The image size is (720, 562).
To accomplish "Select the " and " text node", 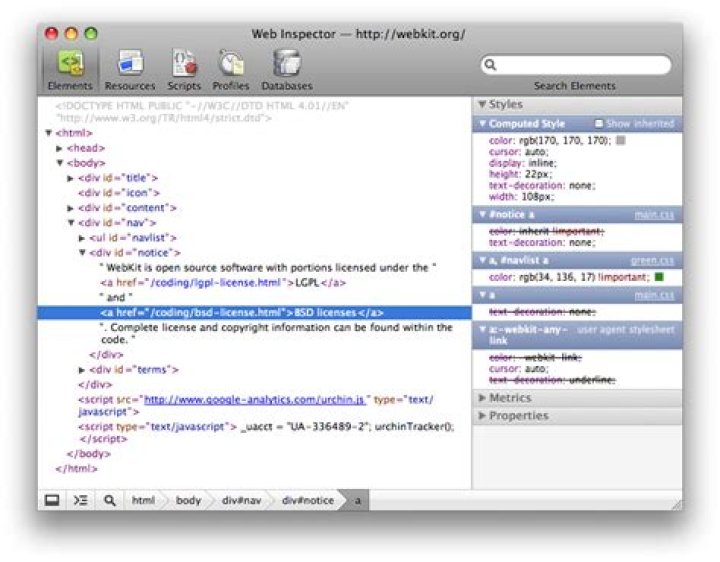I will (116, 298).
